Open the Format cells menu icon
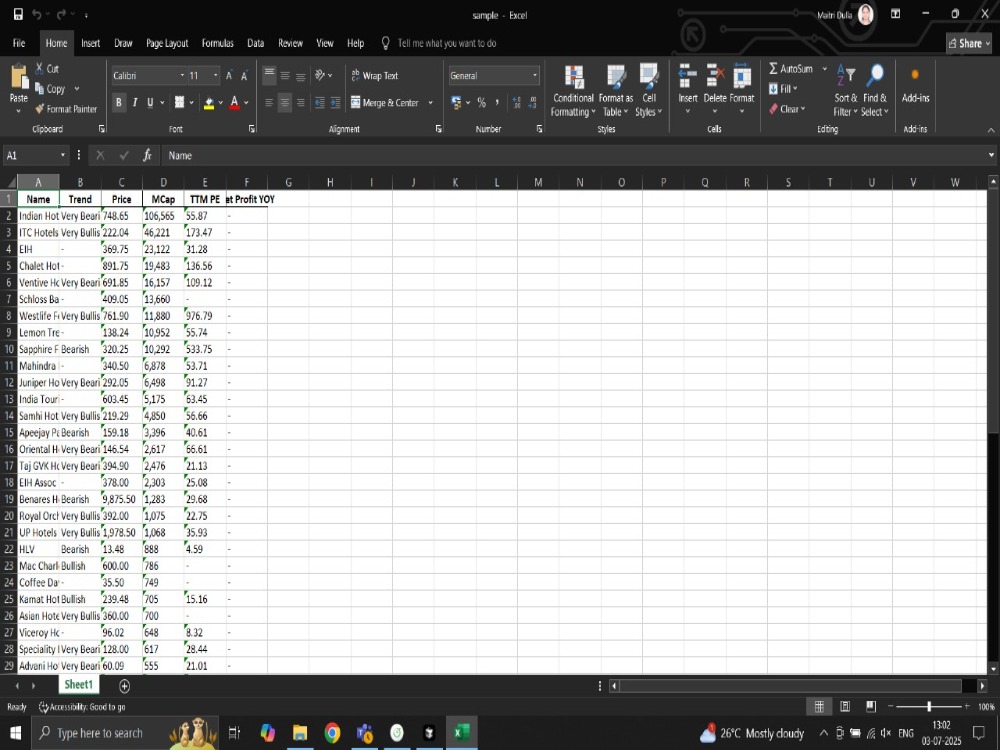This screenshot has height=750, width=1000. click(x=742, y=77)
